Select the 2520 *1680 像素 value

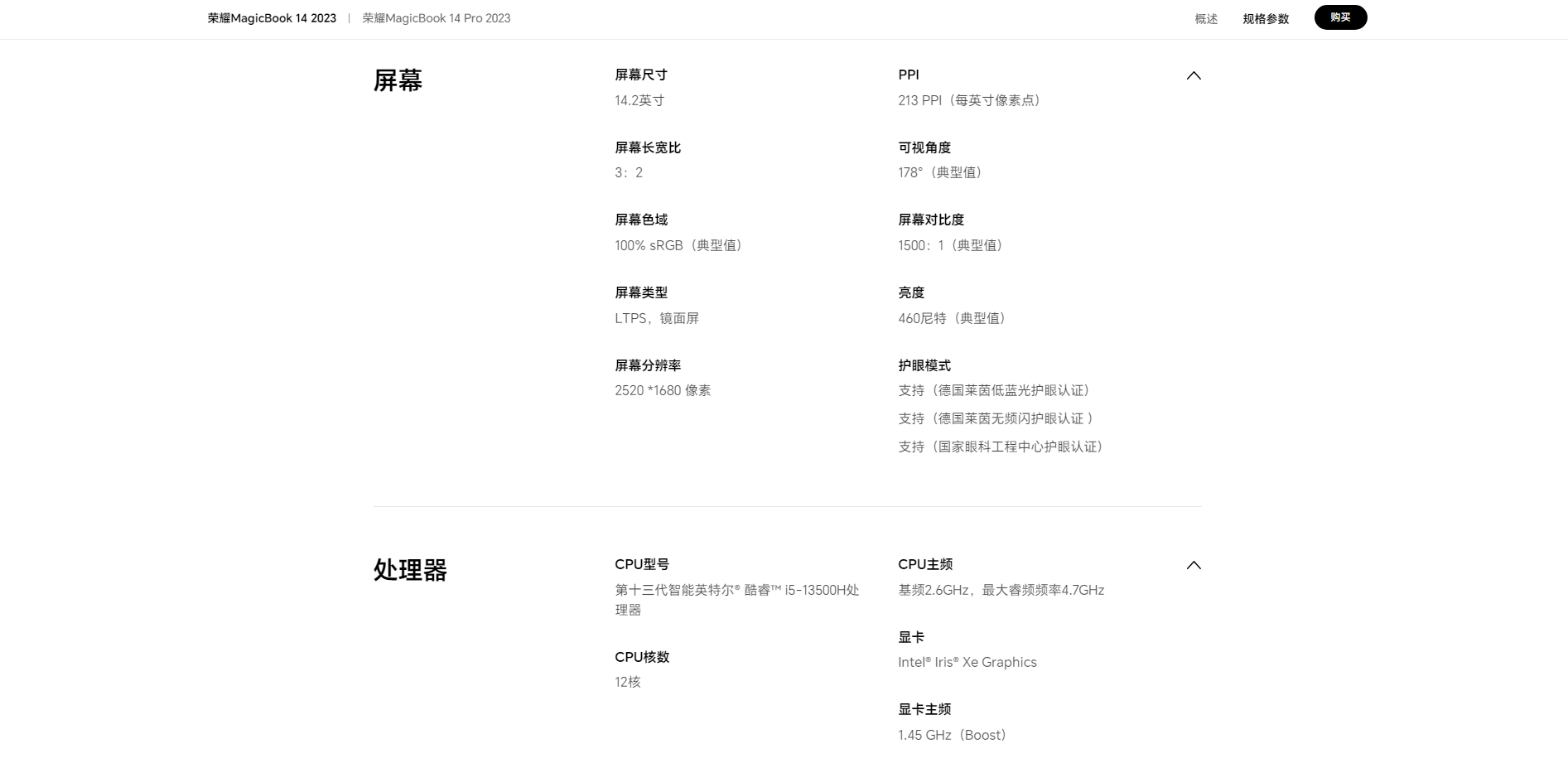663,390
